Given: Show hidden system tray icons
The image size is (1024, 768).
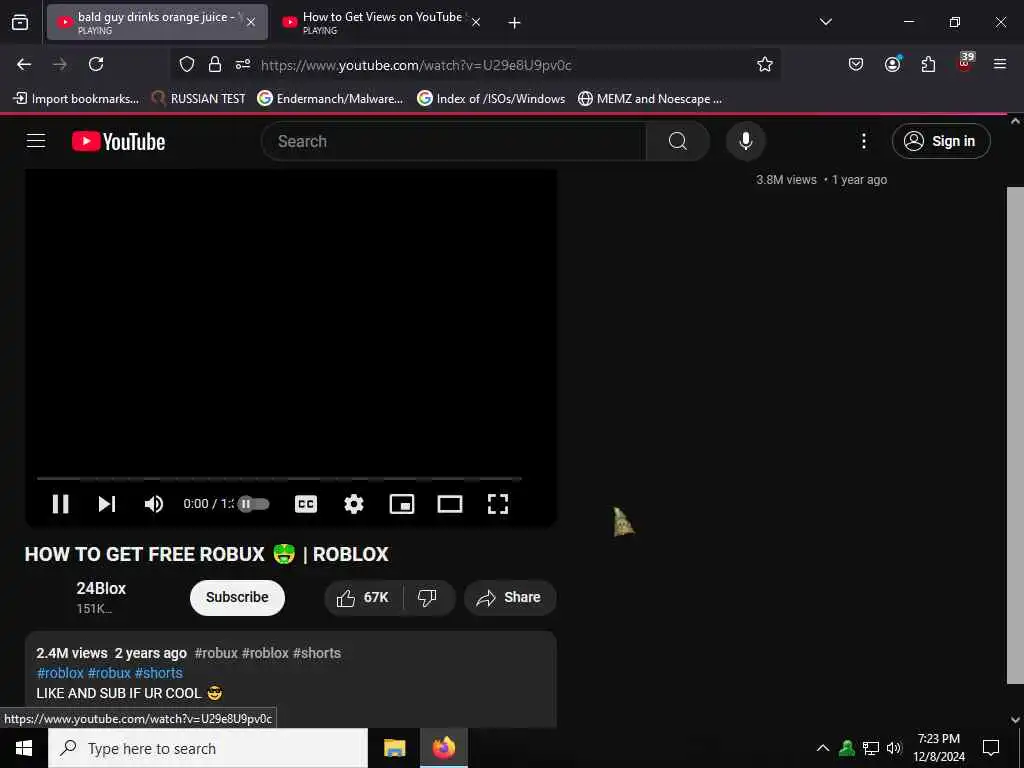Looking at the screenshot, I should [x=823, y=748].
